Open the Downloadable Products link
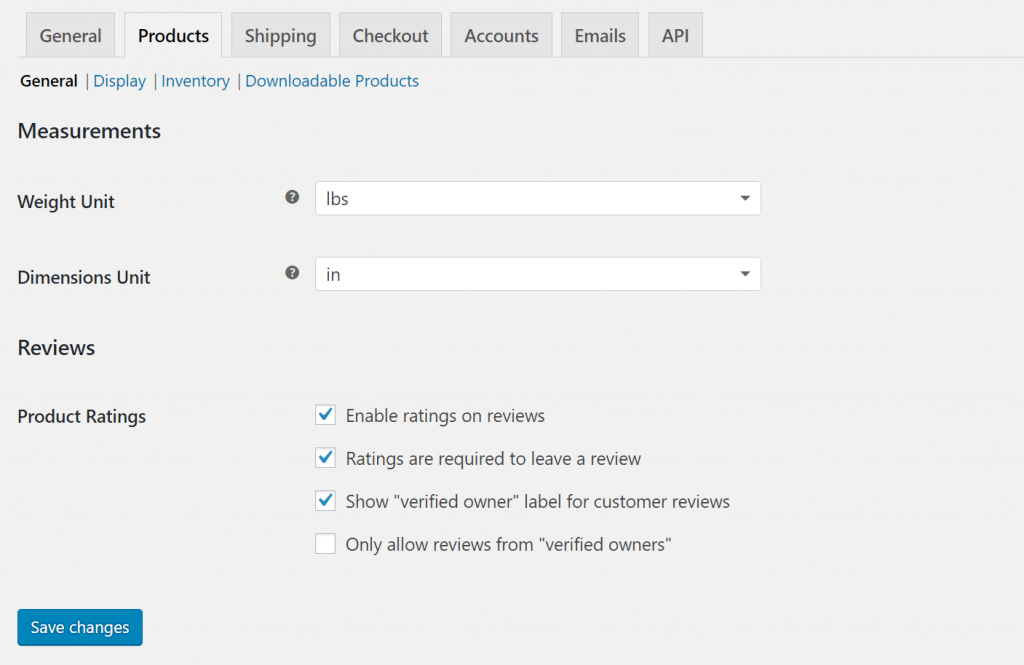This screenshot has width=1024, height=665. click(x=332, y=81)
